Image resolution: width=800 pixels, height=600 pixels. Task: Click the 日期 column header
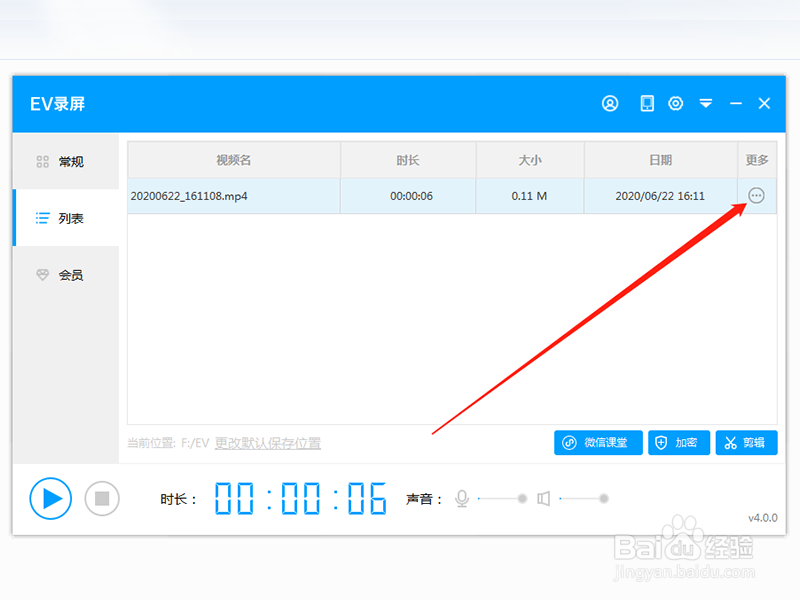(x=661, y=160)
